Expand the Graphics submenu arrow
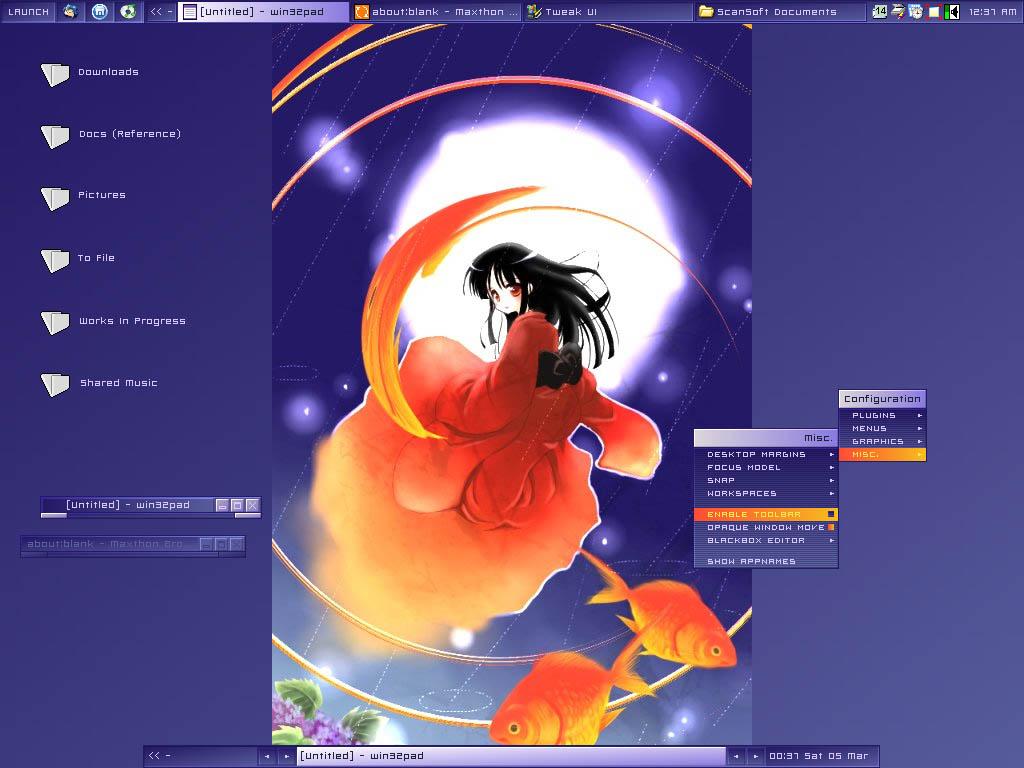This screenshot has height=768, width=1024. 920,442
